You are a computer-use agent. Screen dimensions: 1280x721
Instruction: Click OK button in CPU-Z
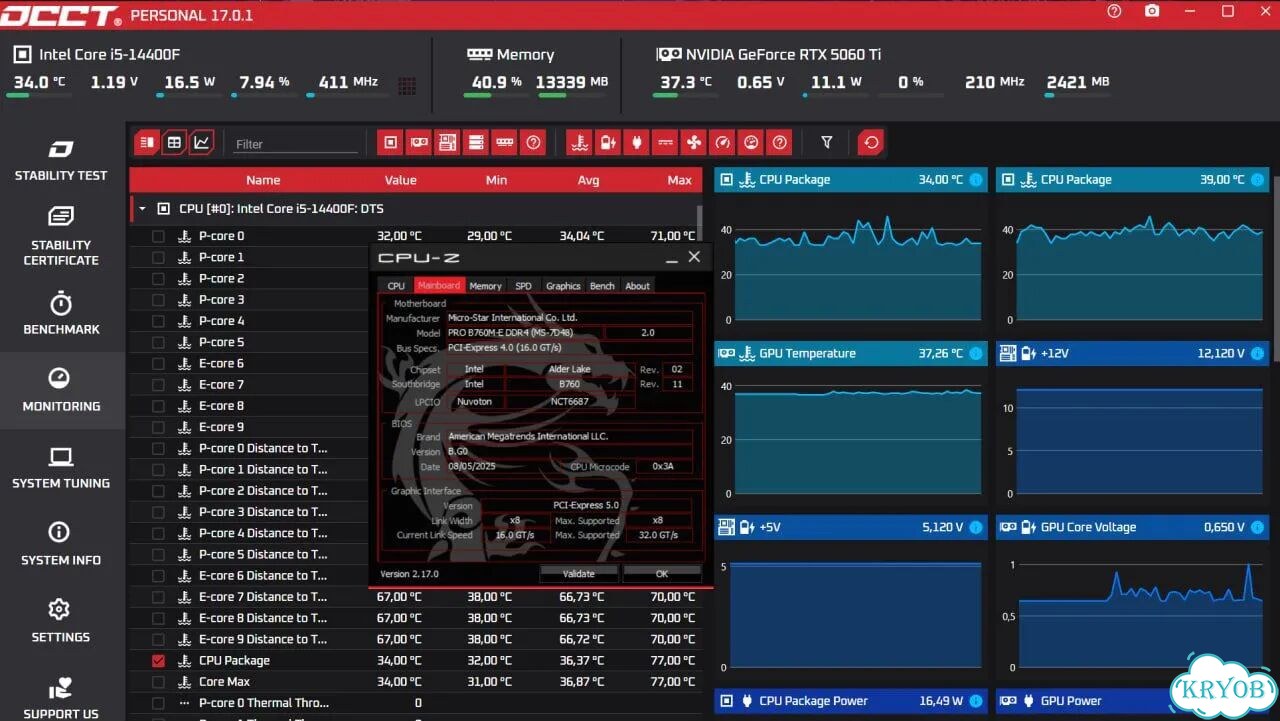(661, 574)
